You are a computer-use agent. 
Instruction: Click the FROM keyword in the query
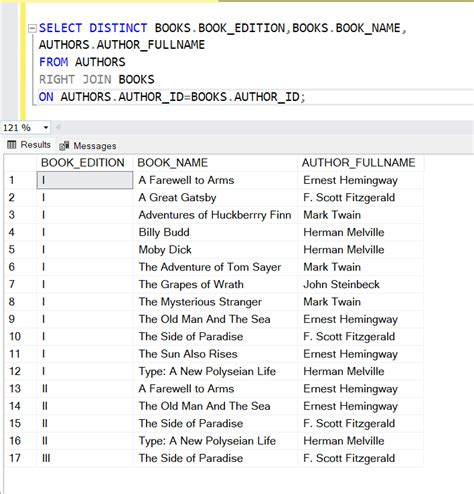pos(53,62)
